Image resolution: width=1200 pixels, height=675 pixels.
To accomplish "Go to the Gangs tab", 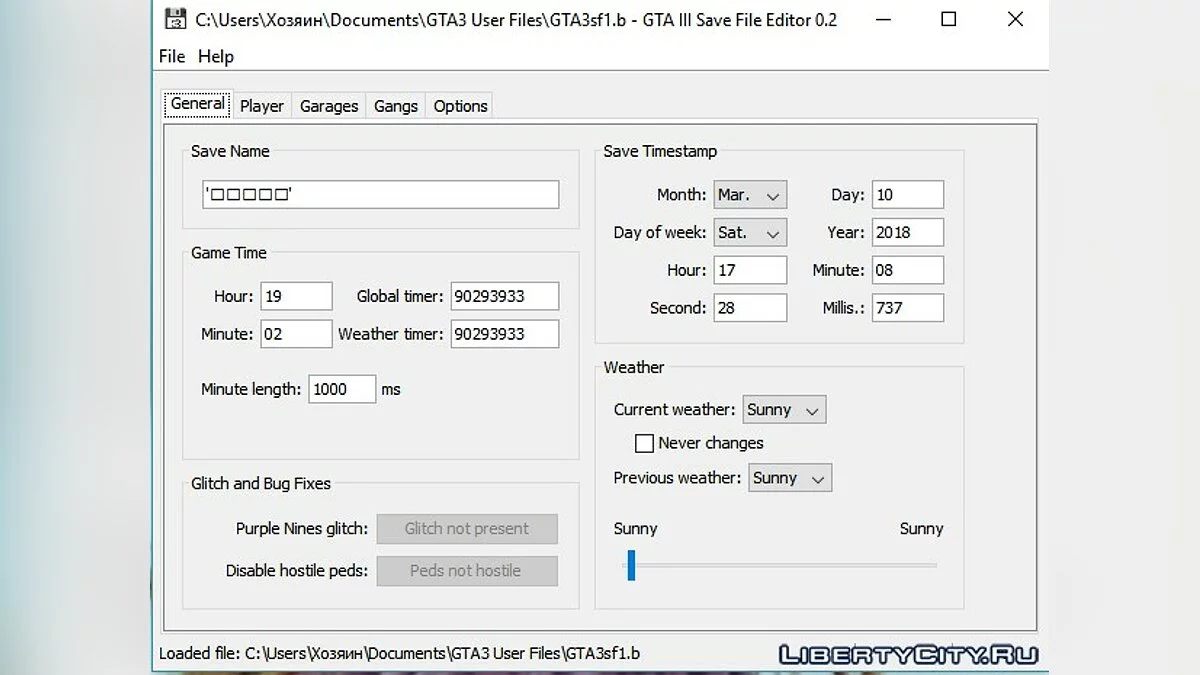I will (396, 106).
